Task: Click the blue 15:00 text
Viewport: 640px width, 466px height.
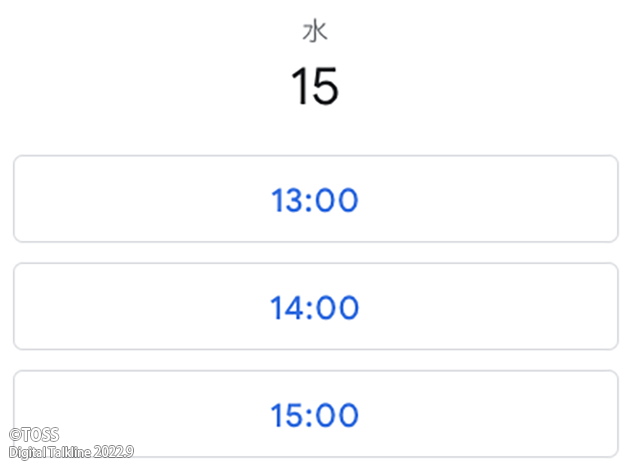Action: (x=315, y=414)
